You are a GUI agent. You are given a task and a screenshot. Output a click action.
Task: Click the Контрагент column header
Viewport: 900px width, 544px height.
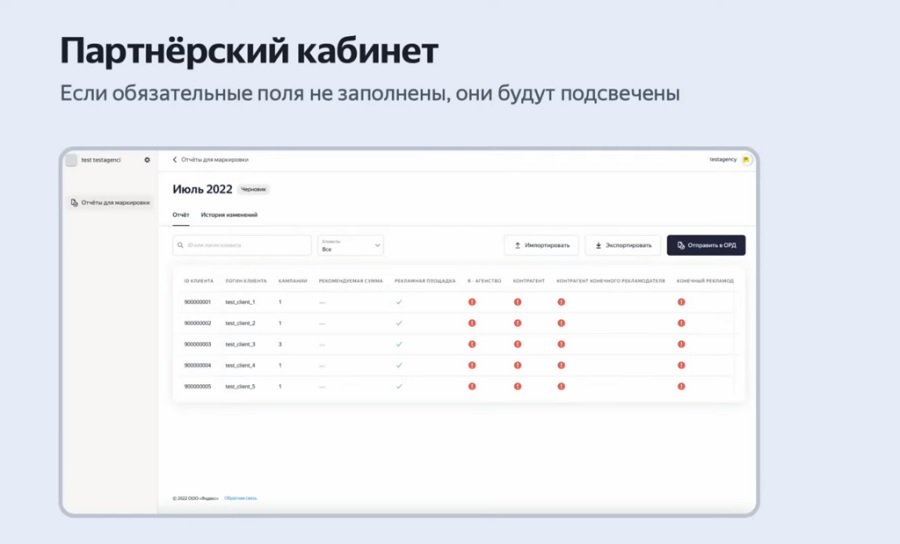click(529, 281)
